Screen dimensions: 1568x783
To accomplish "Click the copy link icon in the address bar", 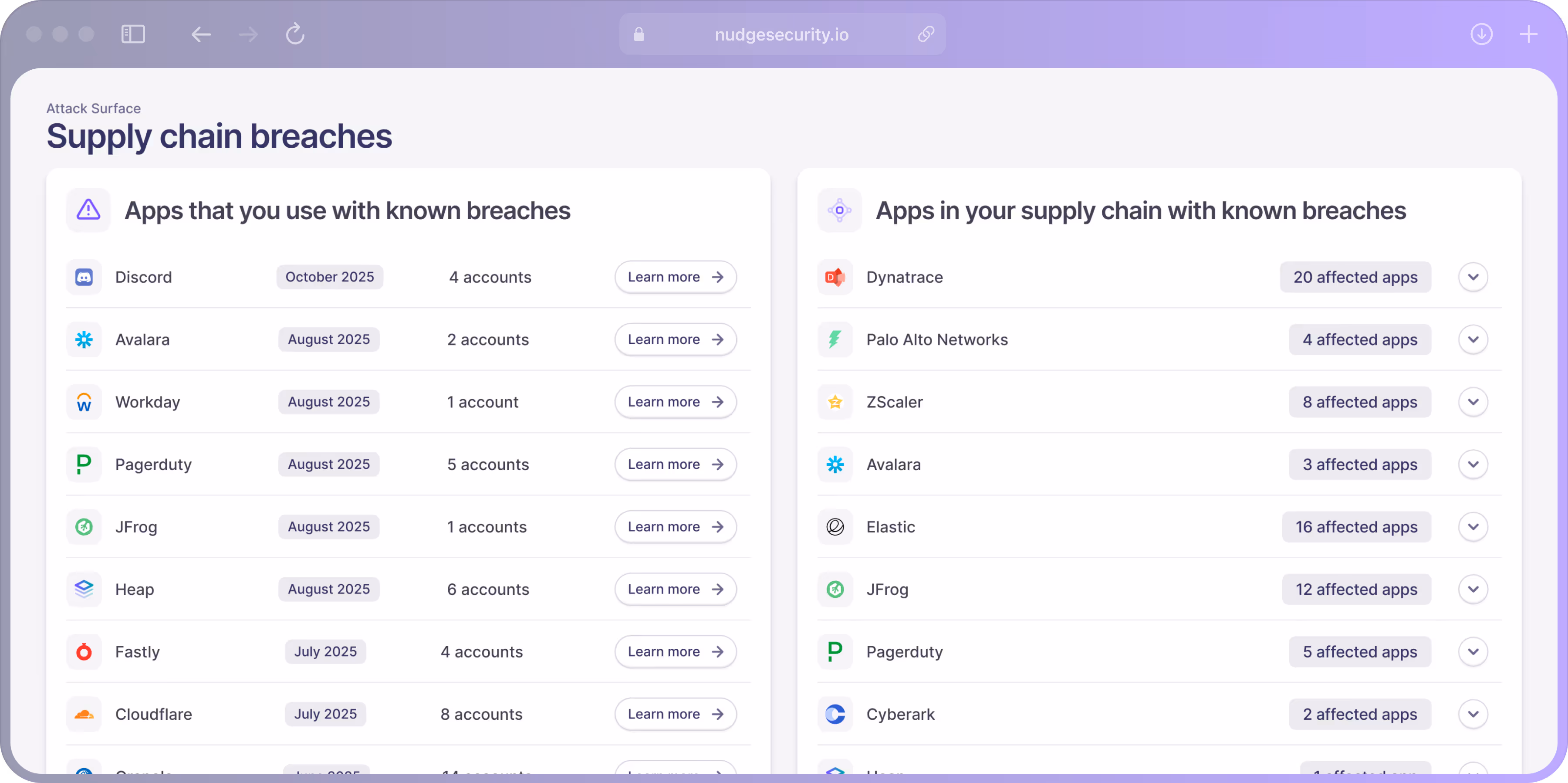I will 926,34.
